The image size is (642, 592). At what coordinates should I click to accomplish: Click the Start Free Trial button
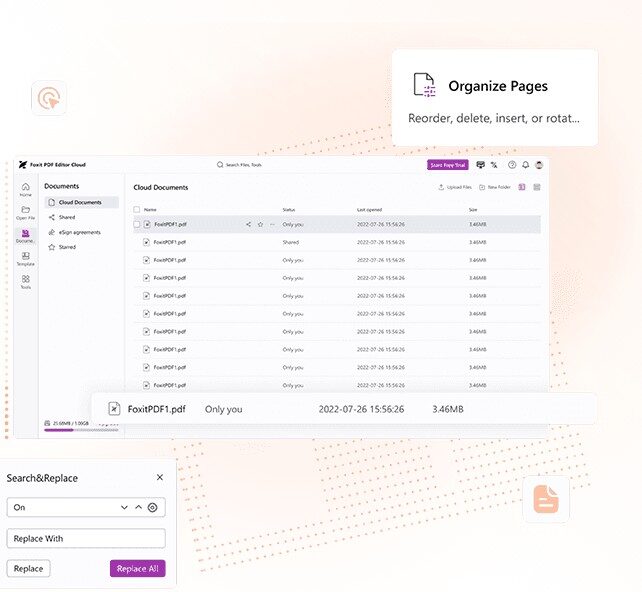(447, 165)
